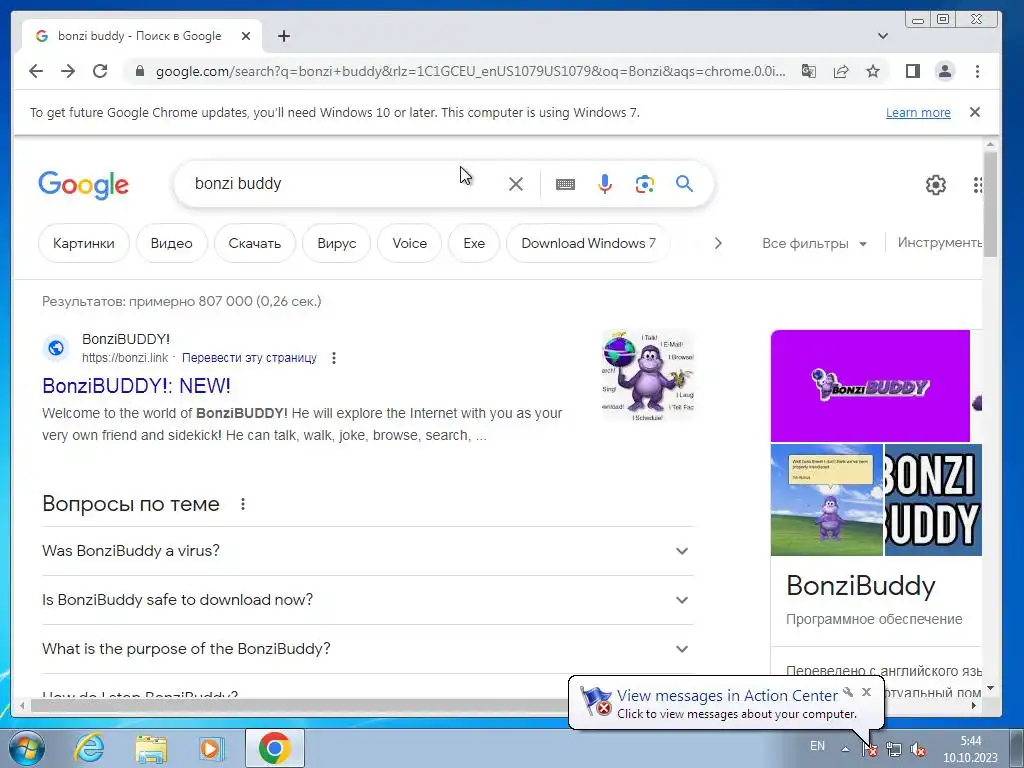Show hidden tray icons arrow
1024x768 pixels.
pos(845,749)
